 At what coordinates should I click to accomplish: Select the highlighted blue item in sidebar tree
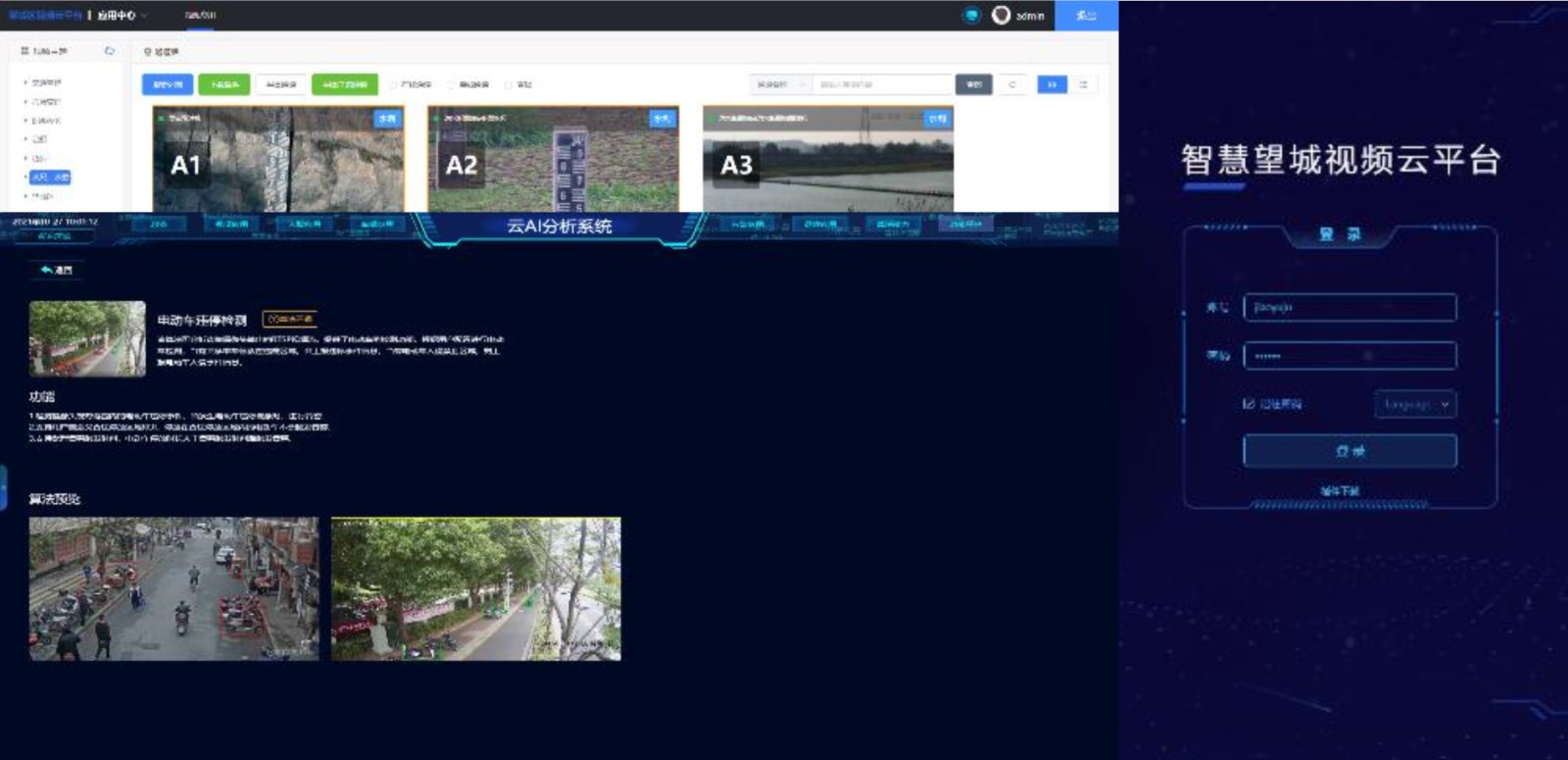[x=50, y=177]
